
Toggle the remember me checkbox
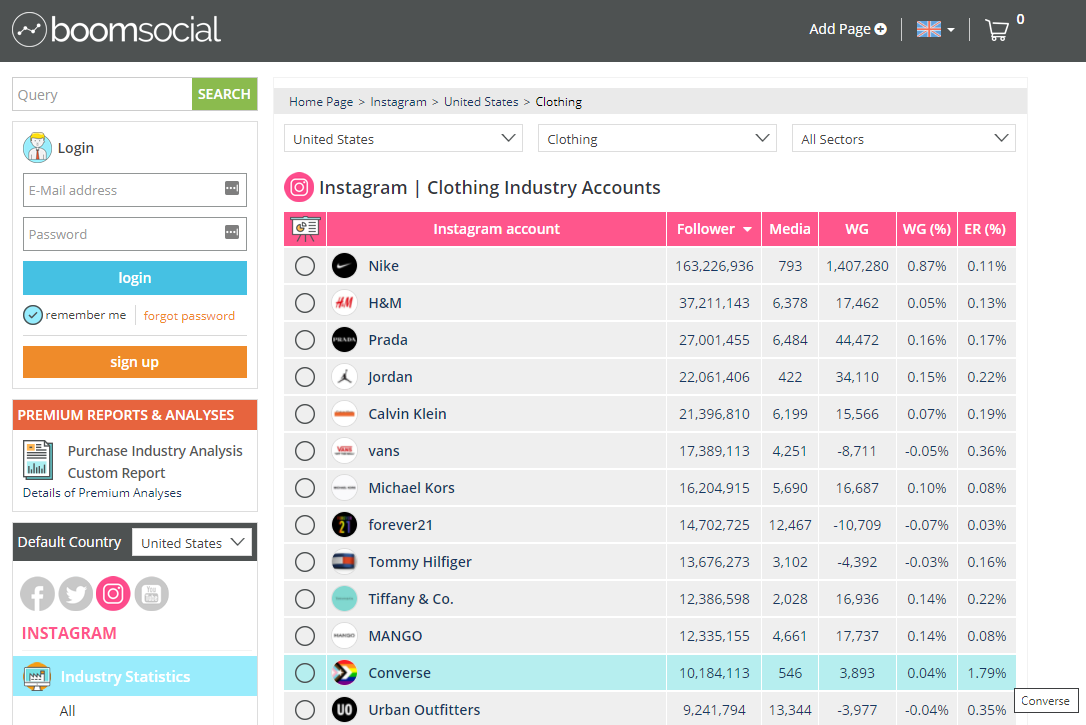coord(33,315)
